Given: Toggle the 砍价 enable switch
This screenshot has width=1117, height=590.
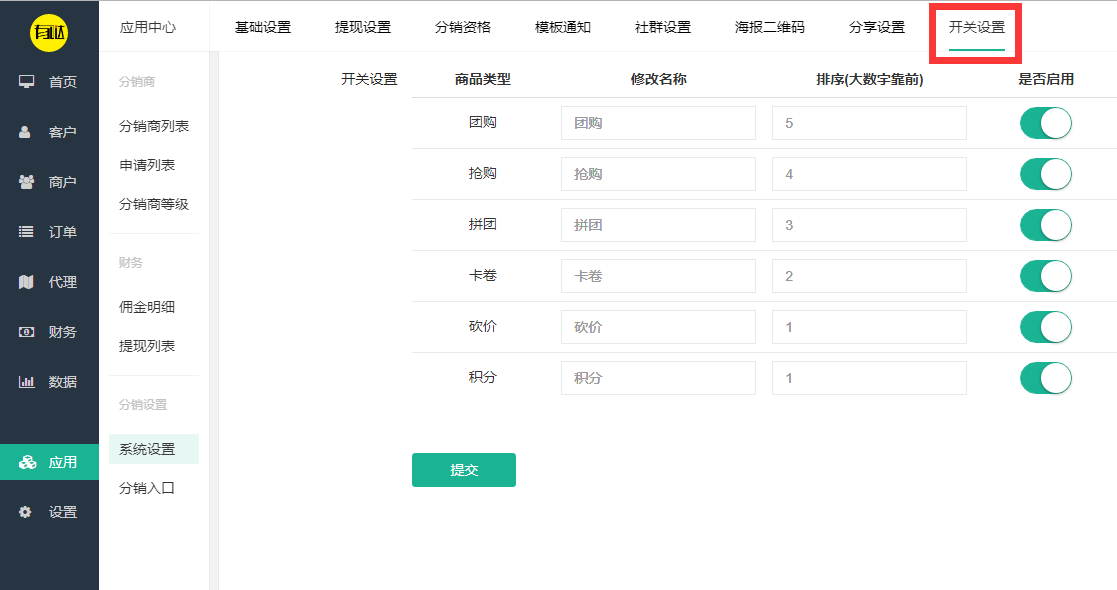Looking at the screenshot, I should 1046,327.
